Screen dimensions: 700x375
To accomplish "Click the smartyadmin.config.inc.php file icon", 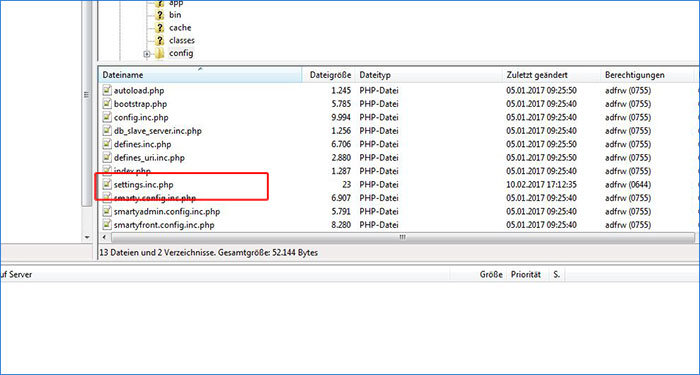I will 106,211.
